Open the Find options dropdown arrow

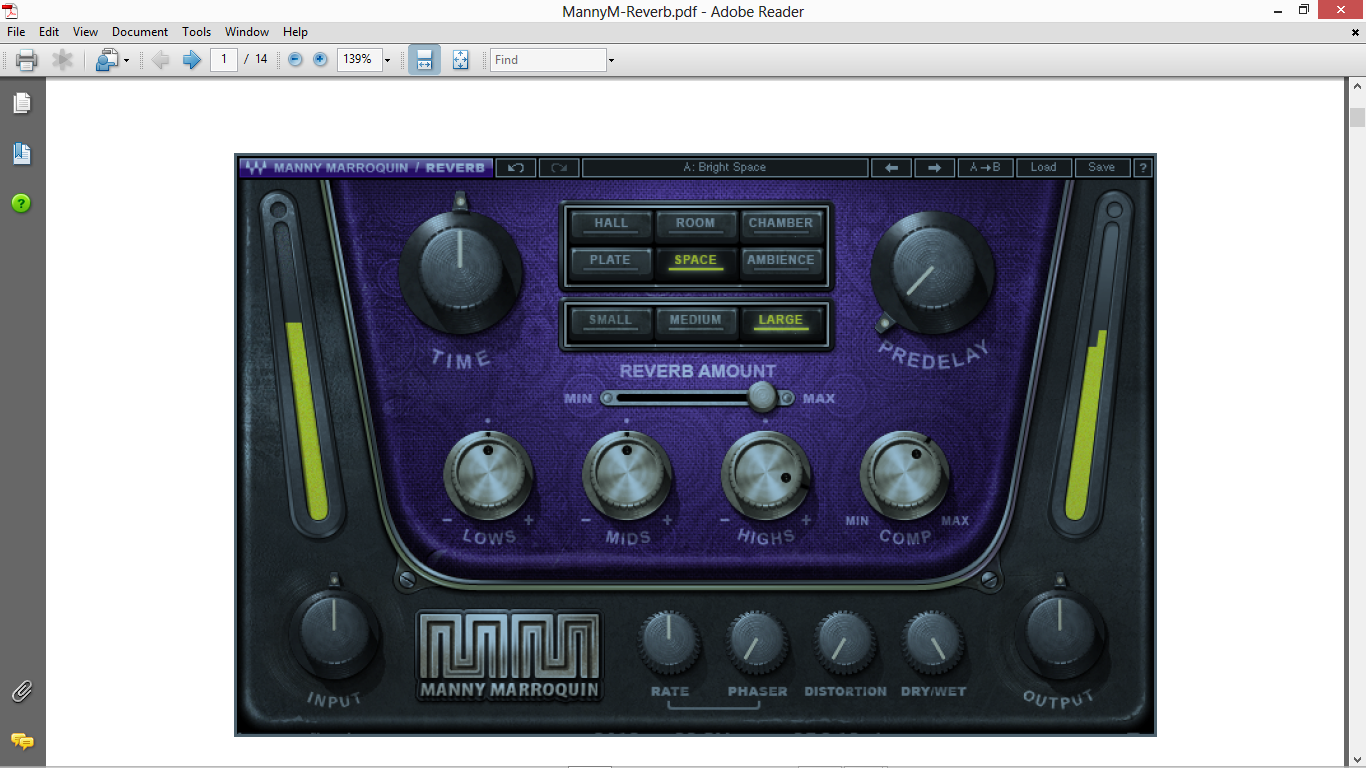tap(611, 60)
